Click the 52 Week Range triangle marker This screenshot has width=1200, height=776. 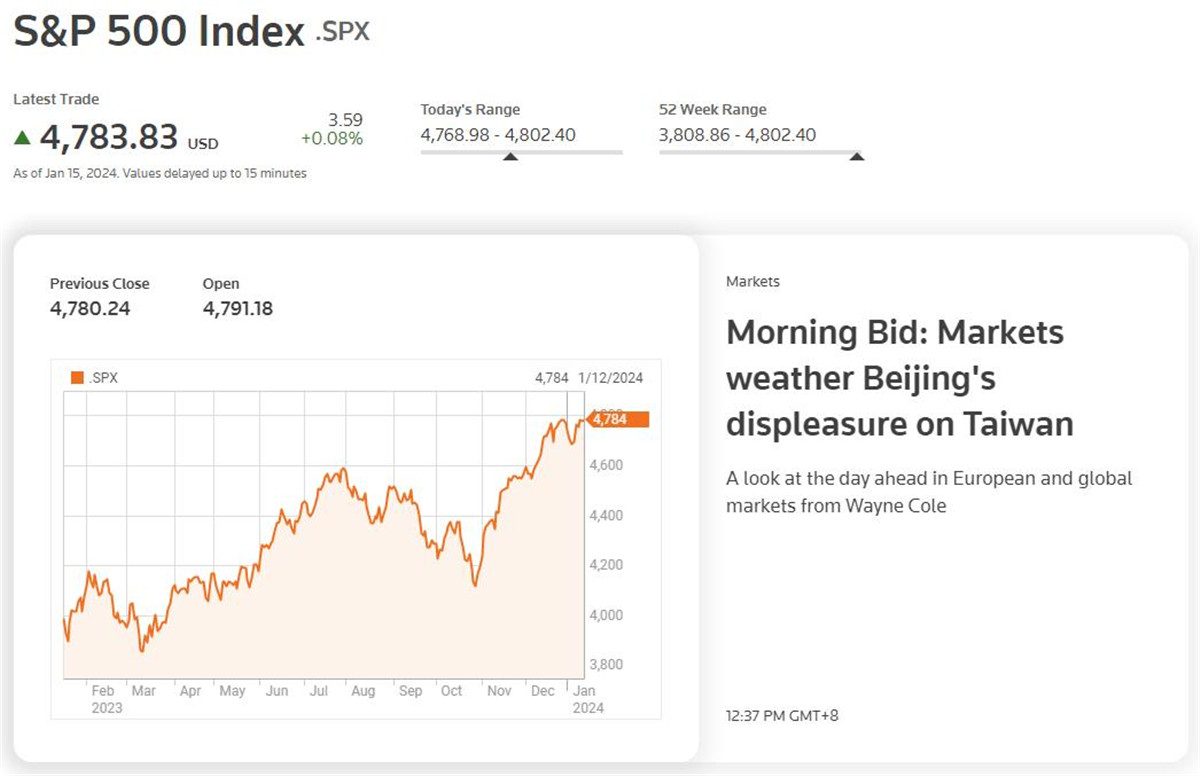point(856,156)
